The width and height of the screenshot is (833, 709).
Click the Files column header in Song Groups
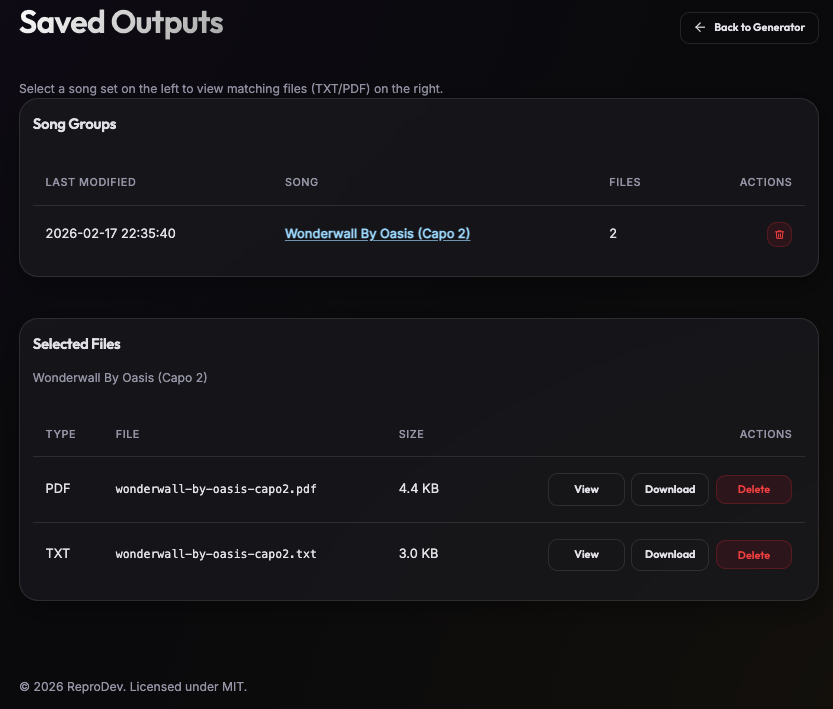(x=625, y=182)
